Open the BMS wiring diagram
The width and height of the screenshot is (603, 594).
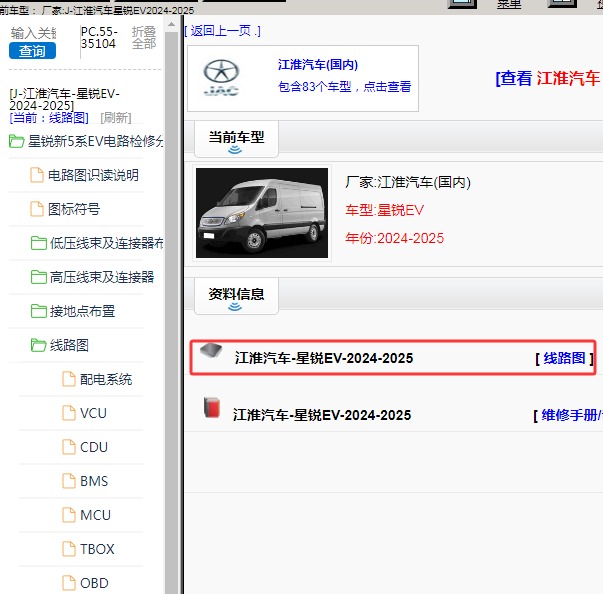(x=94, y=481)
